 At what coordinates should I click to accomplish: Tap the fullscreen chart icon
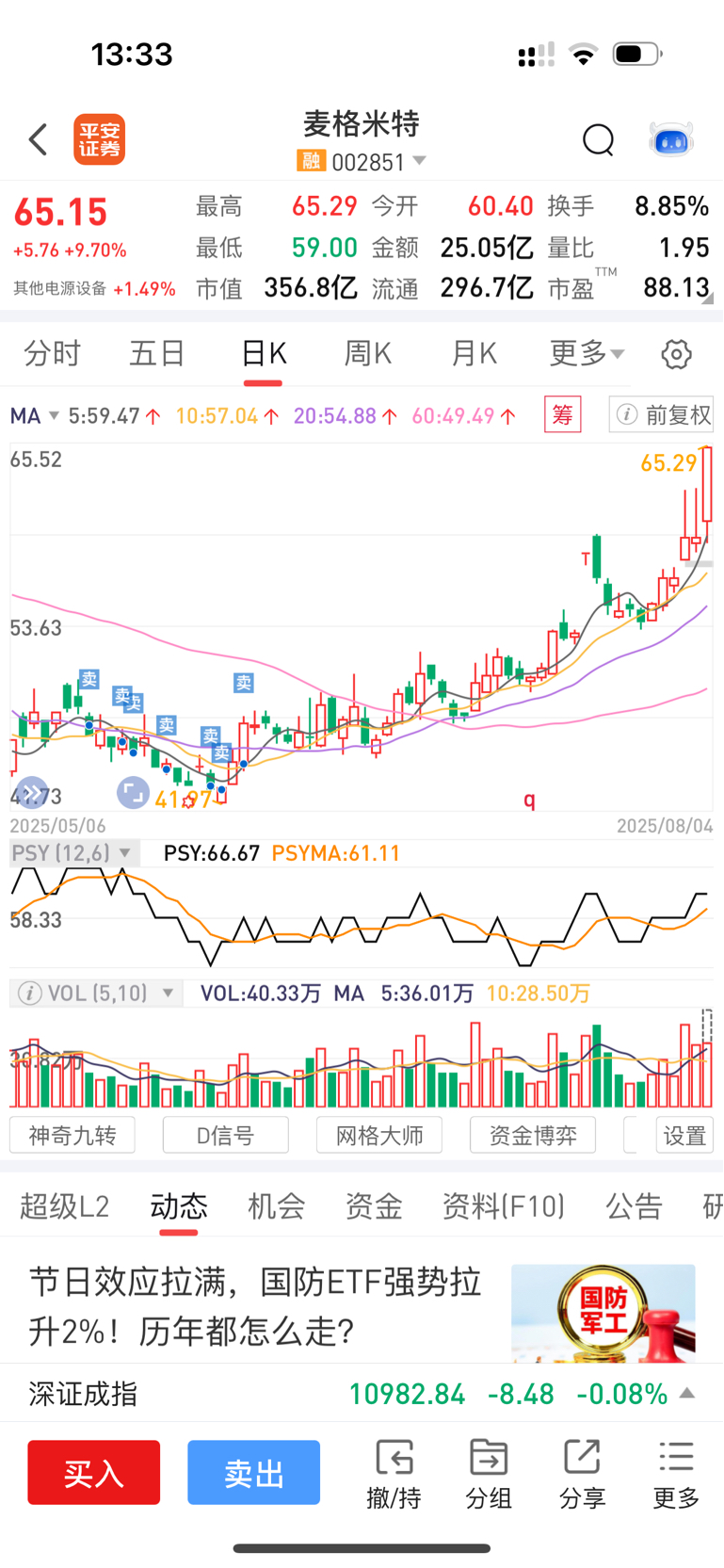[x=133, y=793]
